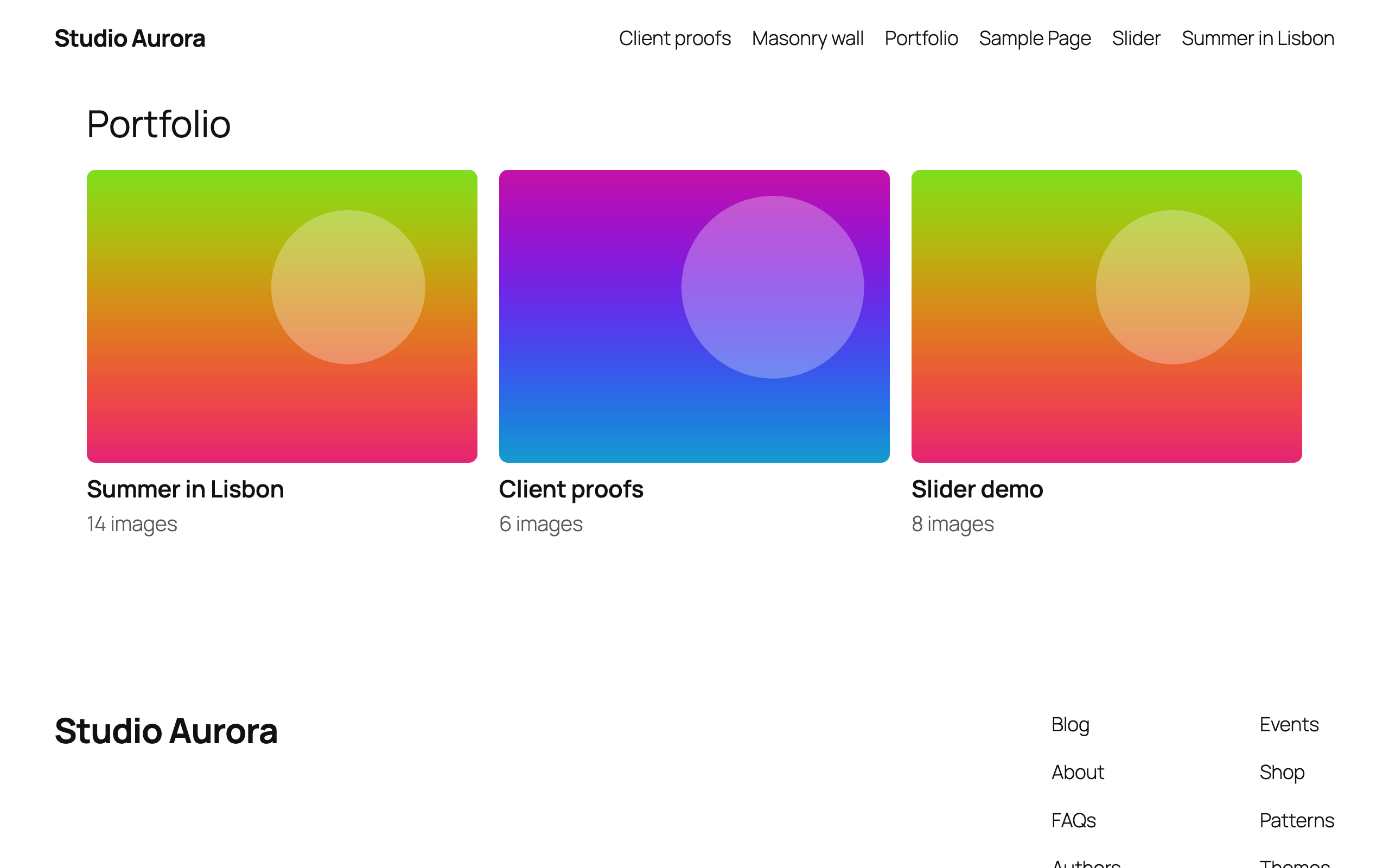Open the Sample Page nav link
The width and height of the screenshot is (1389, 868).
(x=1035, y=39)
